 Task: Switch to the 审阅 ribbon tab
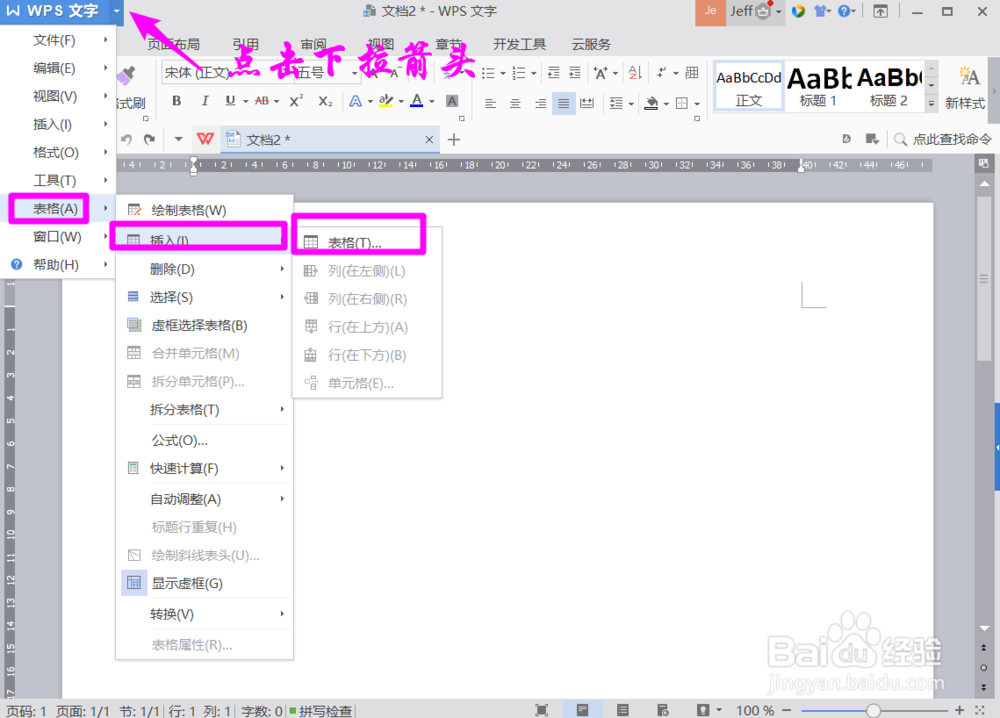point(312,43)
